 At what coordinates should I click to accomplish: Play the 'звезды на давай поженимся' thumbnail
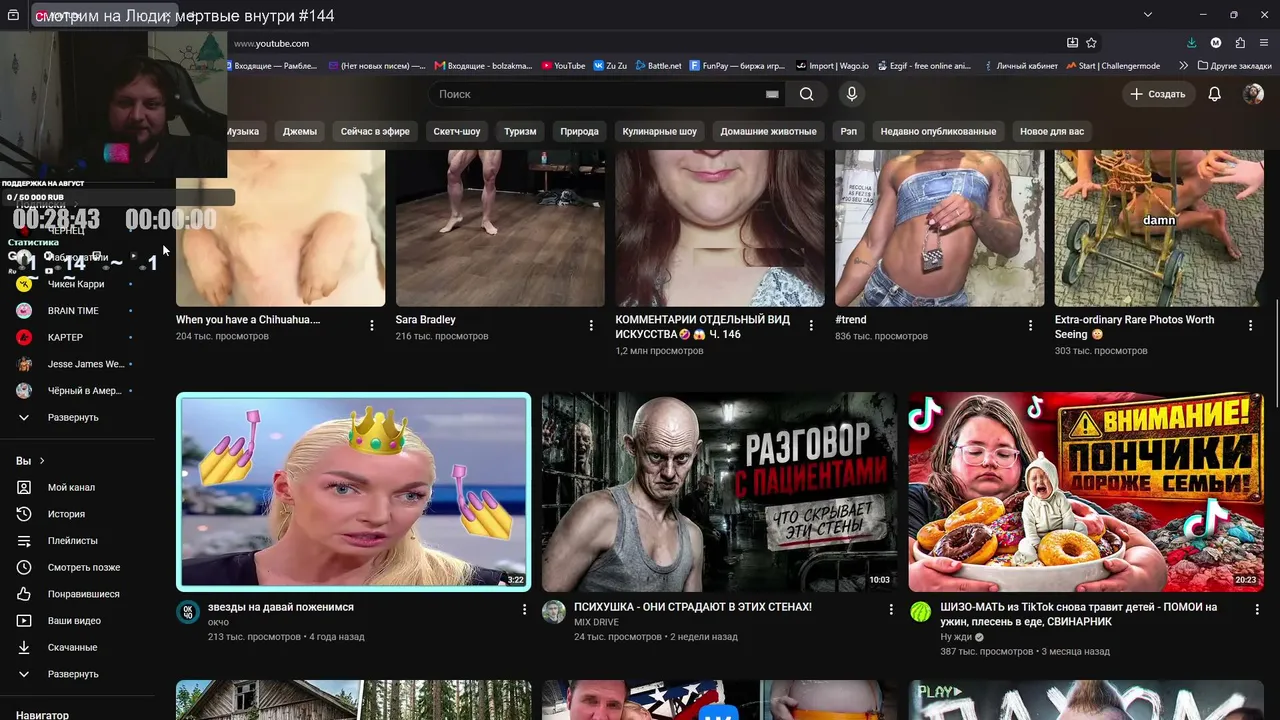[354, 492]
